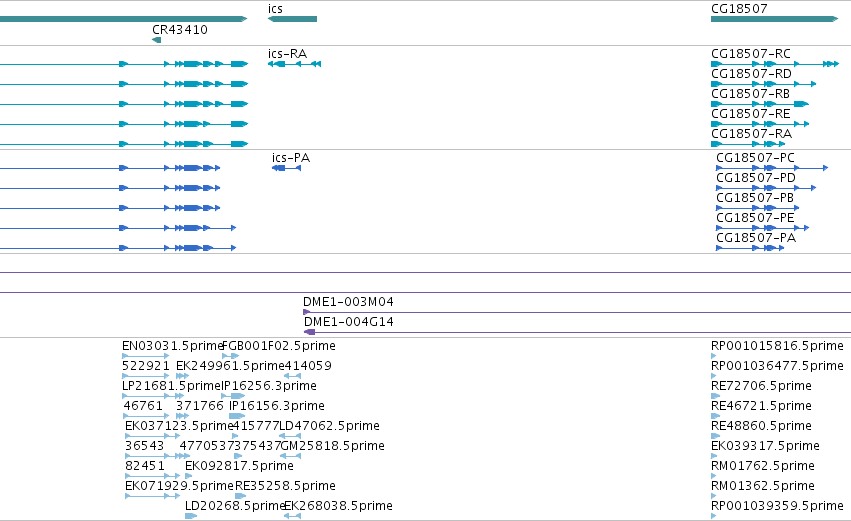This screenshot has width=851, height=521.
Task: Select EST EK039317.5prime
Action: click(x=765, y=446)
